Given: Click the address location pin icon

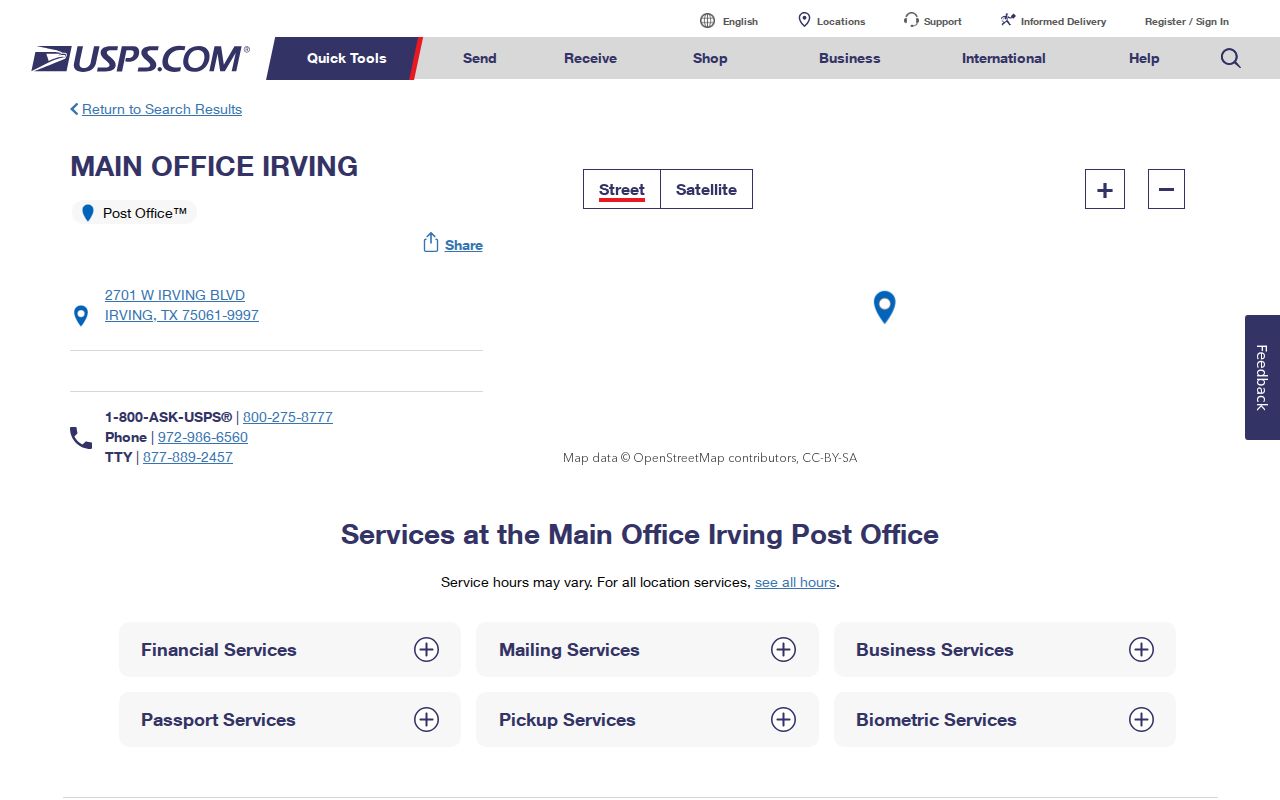Looking at the screenshot, I should point(81,316).
